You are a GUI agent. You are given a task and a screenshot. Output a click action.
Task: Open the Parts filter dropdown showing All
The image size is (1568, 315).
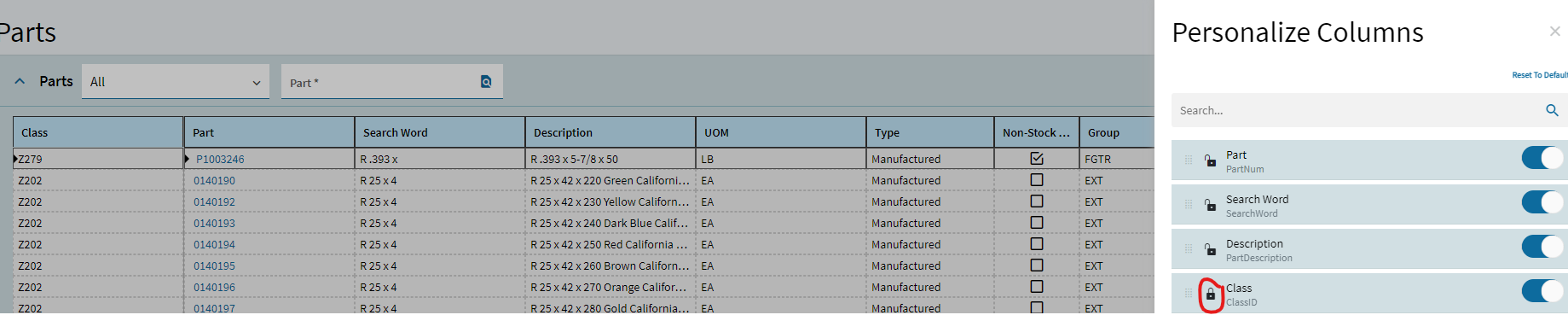click(x=176, y=82)
